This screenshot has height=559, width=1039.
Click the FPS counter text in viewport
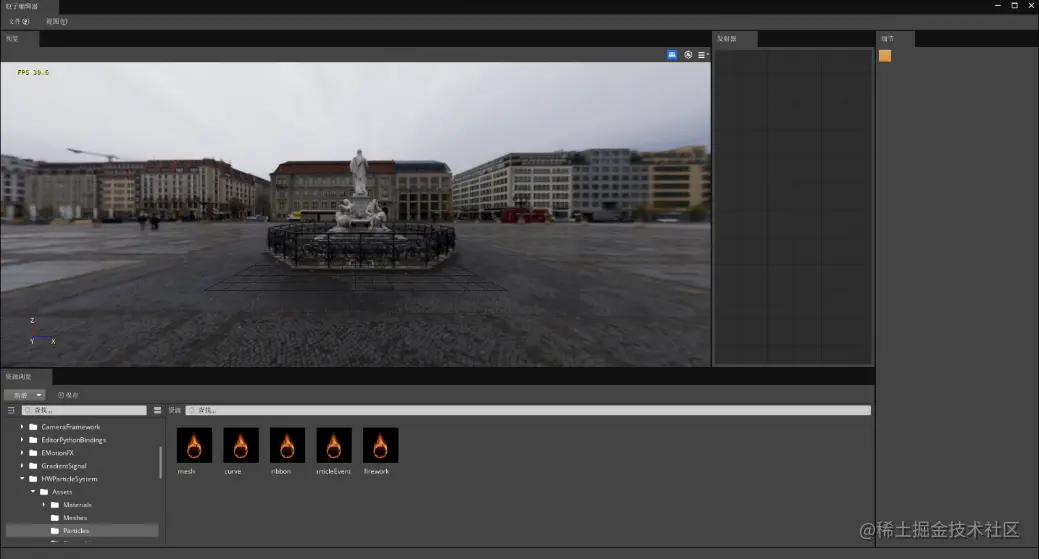(x=33, y=72)
